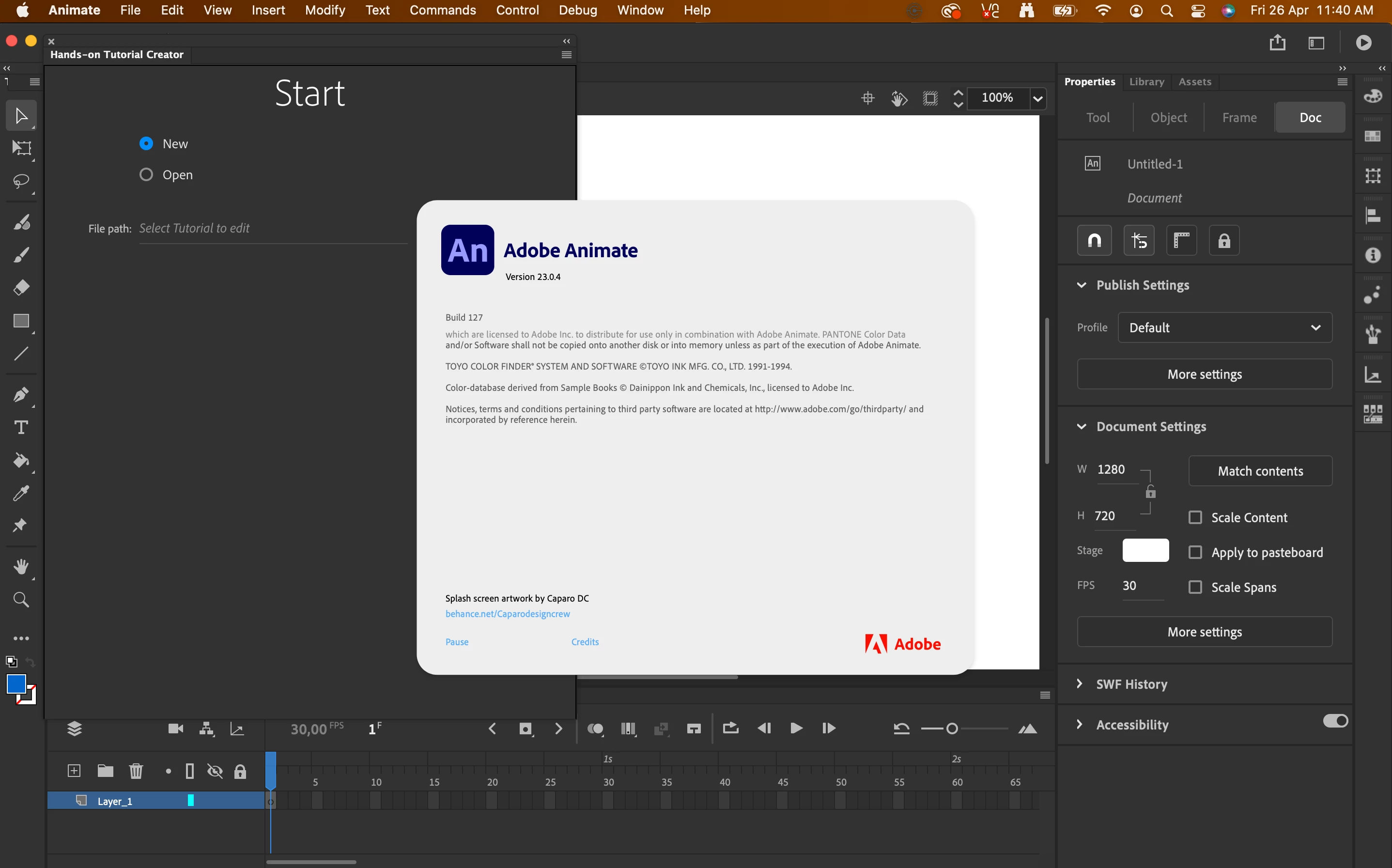The width and height of the screenshot is (1392, 868).
Task: Switch to the Library tab
Action: (x=1146, y=81)
